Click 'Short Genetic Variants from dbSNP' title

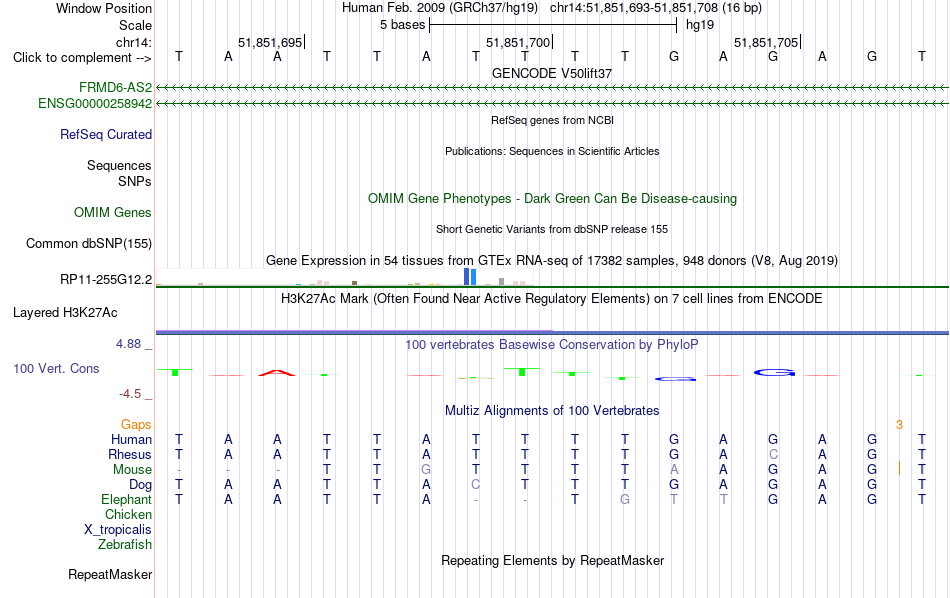(552, 229)
